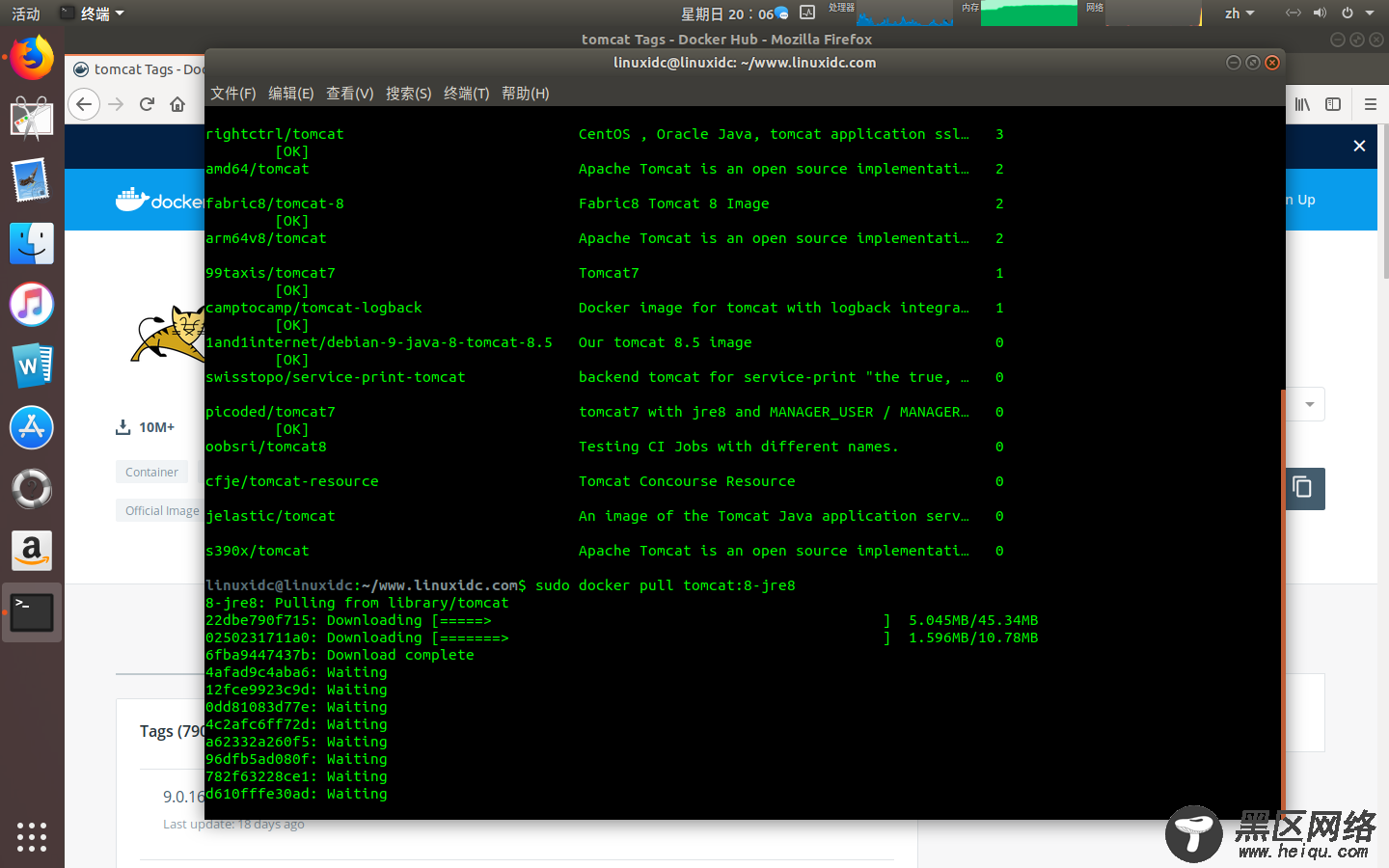Open the Amazon dock icon
1389x868 pixels.
32,551
